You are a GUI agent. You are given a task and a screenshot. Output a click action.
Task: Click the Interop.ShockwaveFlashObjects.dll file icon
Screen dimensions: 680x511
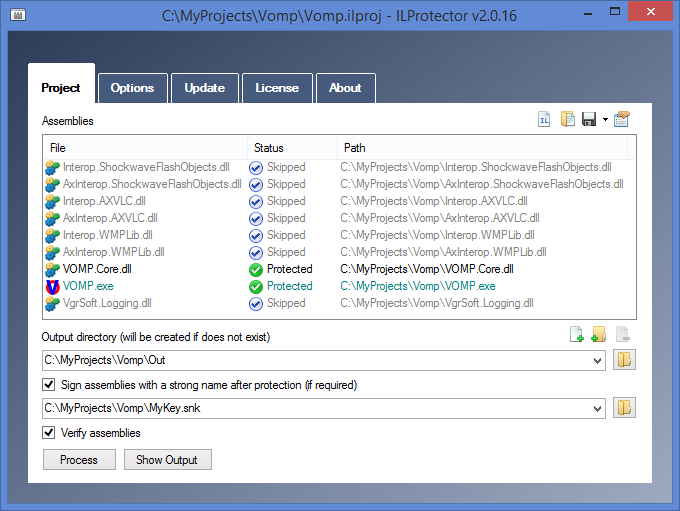[52, 167]
